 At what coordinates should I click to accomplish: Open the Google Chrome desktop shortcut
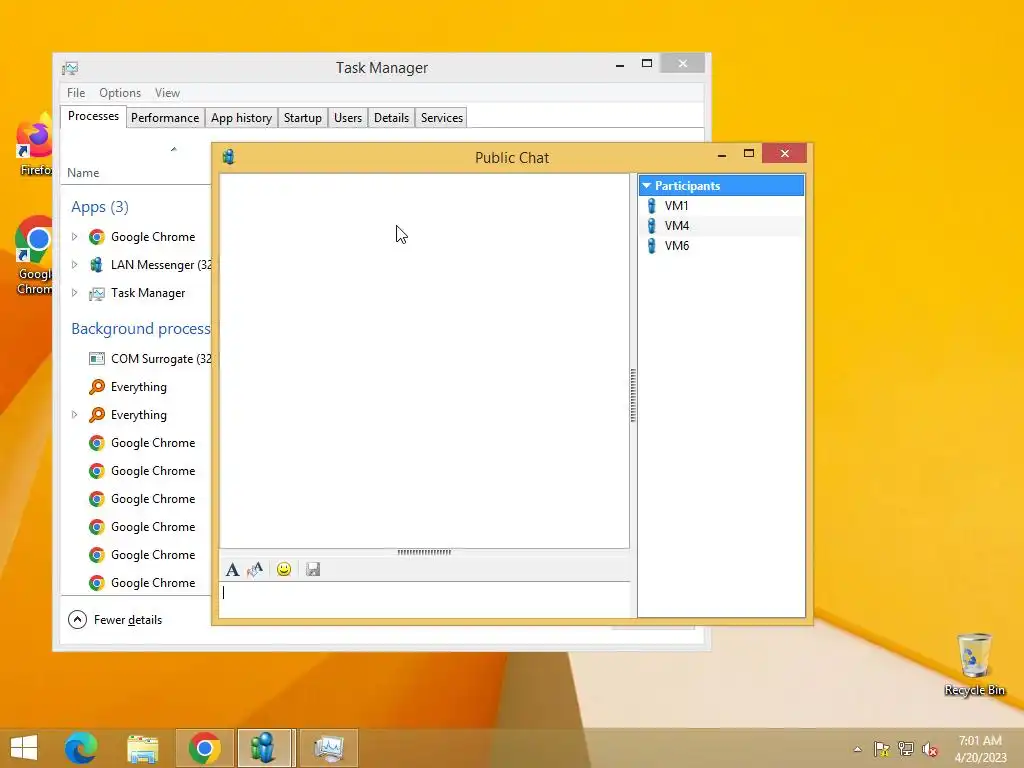tap(34, 256)
